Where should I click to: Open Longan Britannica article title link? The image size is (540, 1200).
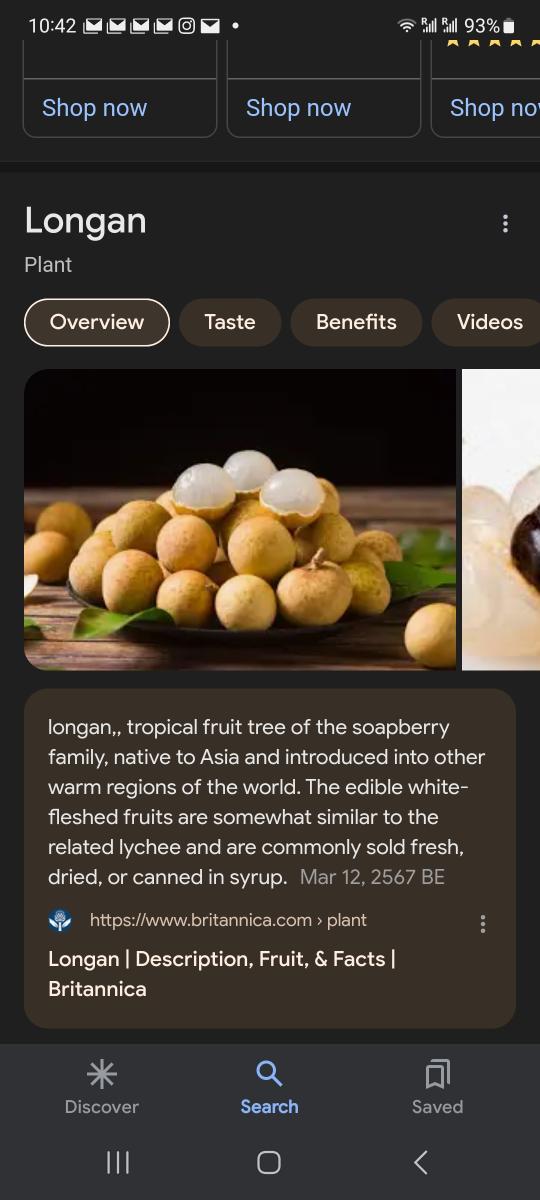(x=222, y=974)
